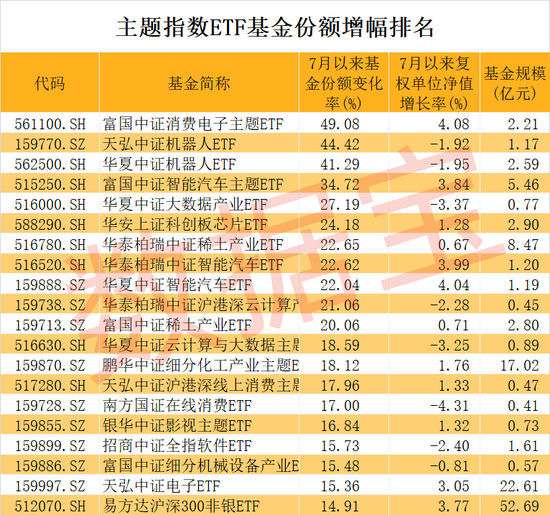Select fund name 华泰柏瑞中证智能汽车ETF
Viewport: 550px width, 515px height.
(x=193, y=265)
